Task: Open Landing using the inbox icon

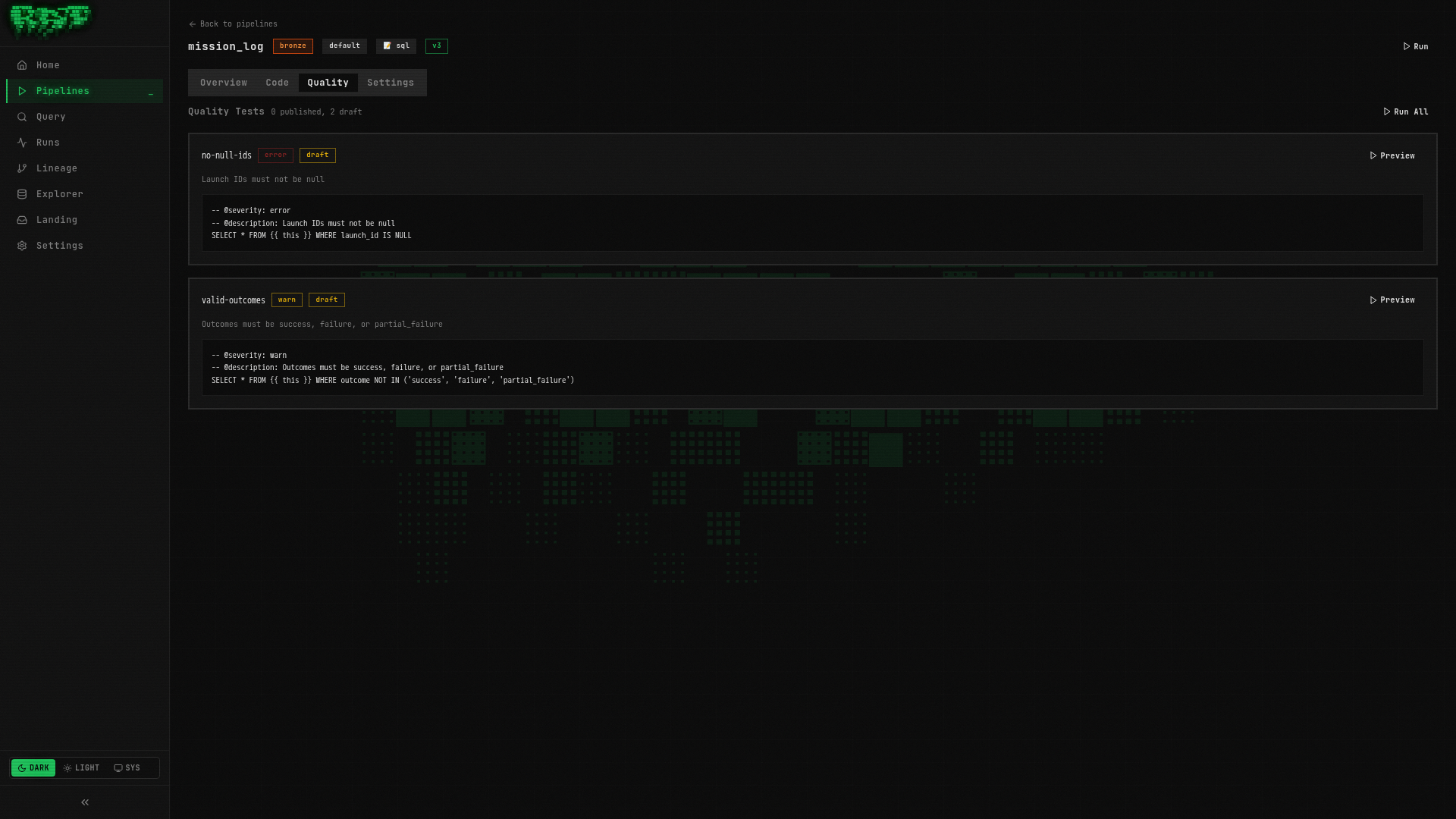Action: click(x=23, y=220)
